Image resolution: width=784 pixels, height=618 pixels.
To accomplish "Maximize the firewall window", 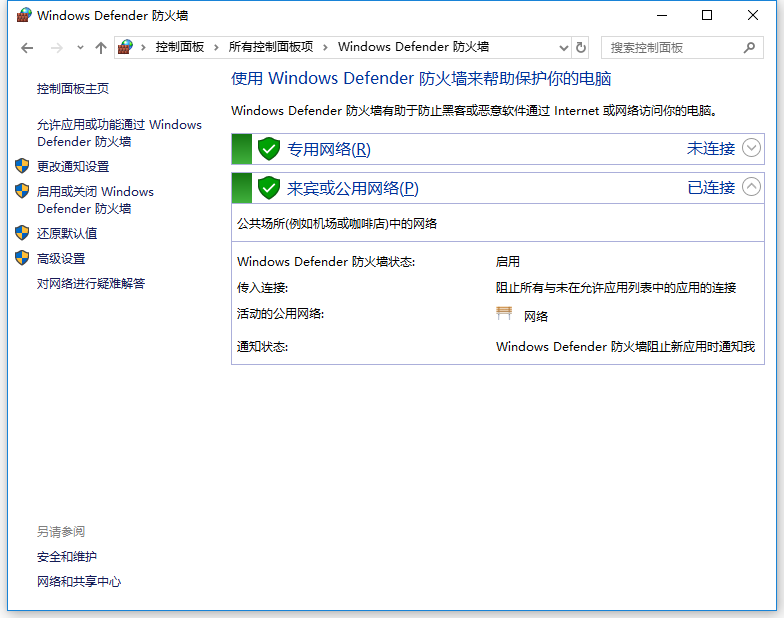I will (707, 16).
